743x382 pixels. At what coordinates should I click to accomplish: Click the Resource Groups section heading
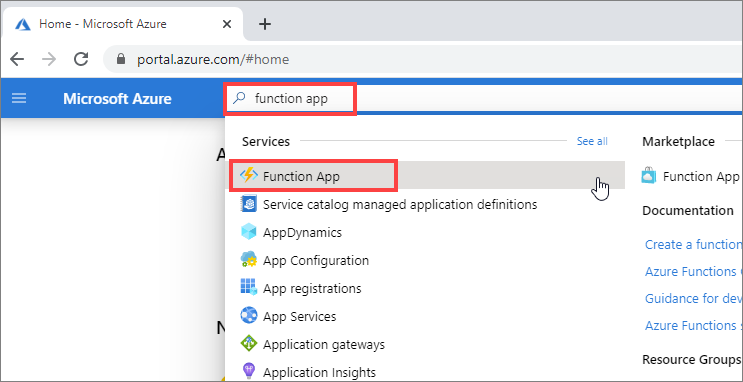coord(692,359)
